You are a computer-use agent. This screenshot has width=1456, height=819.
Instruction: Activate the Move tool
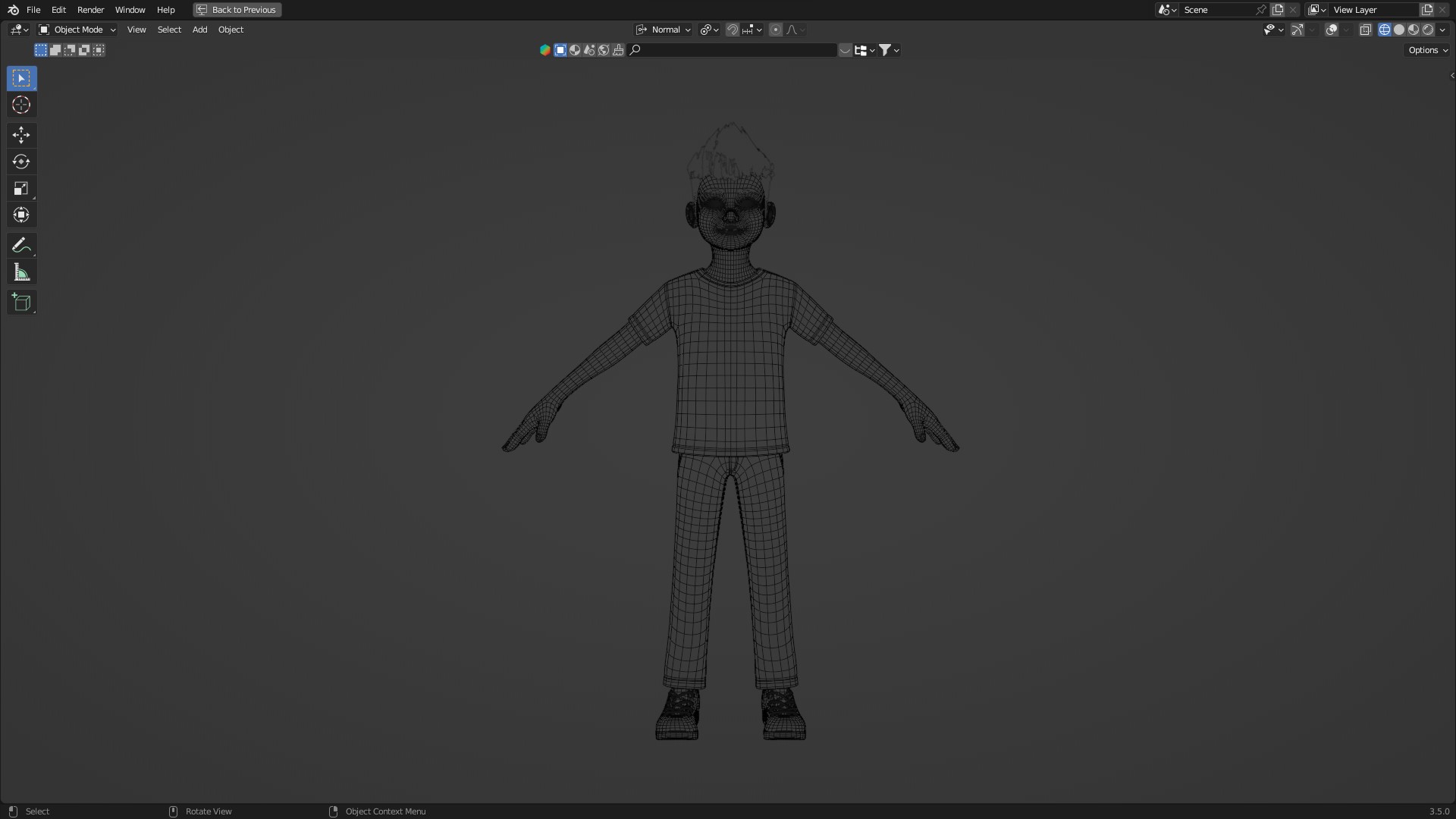pyautogui.click(x=21, y=135)
